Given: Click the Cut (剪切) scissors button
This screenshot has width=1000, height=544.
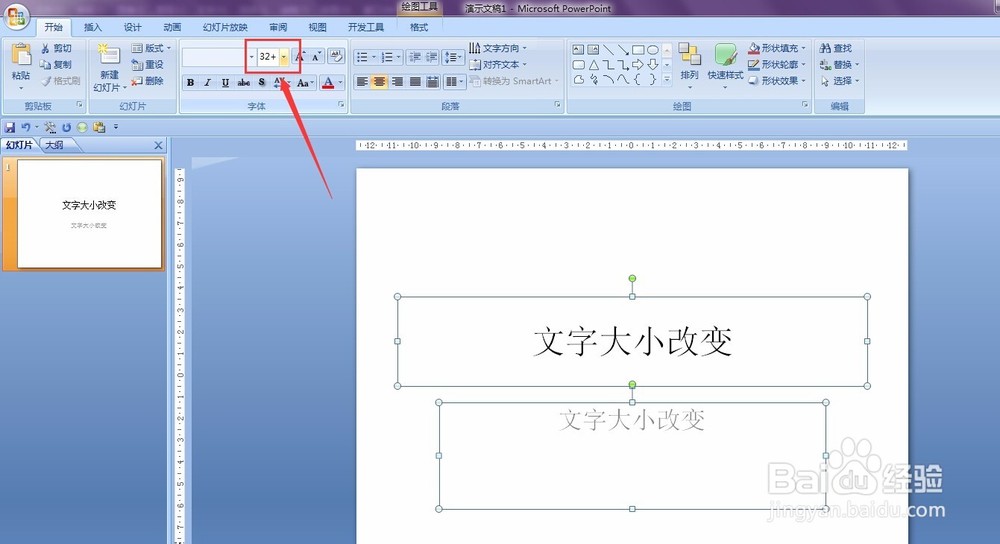Looking at the screenshot, I should tap(55, 48).
